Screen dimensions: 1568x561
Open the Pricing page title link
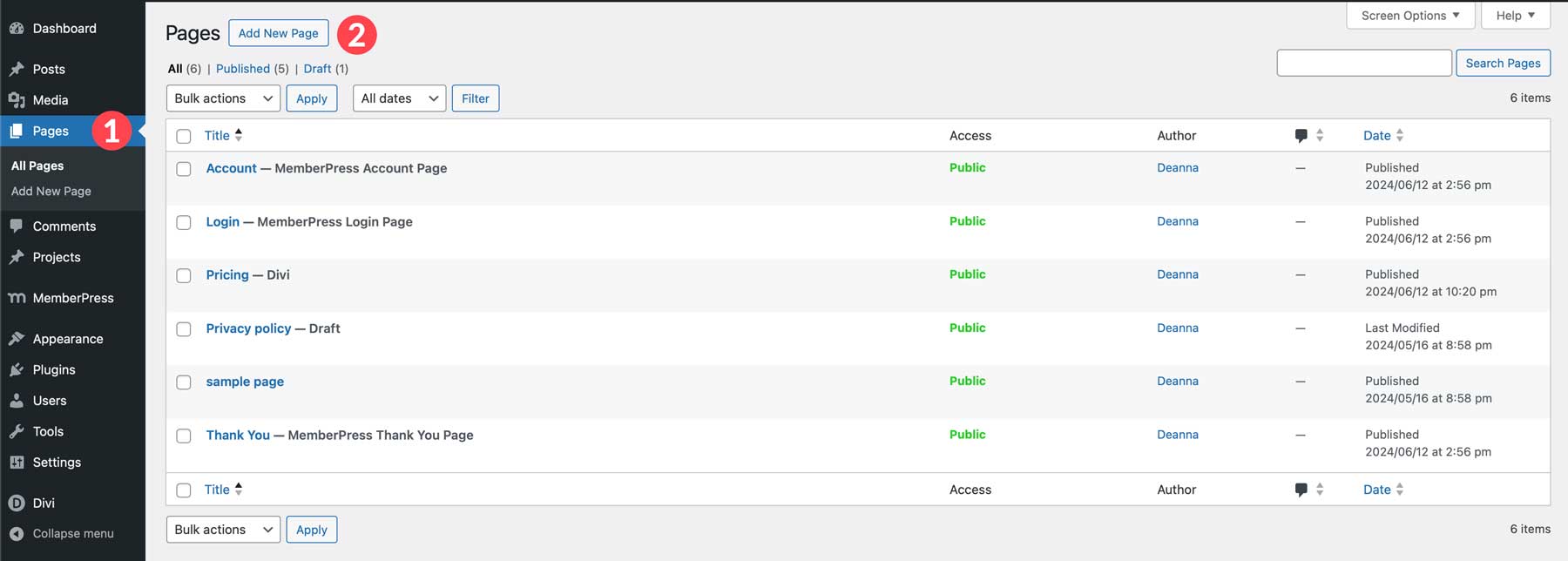(x=227, y=274)
